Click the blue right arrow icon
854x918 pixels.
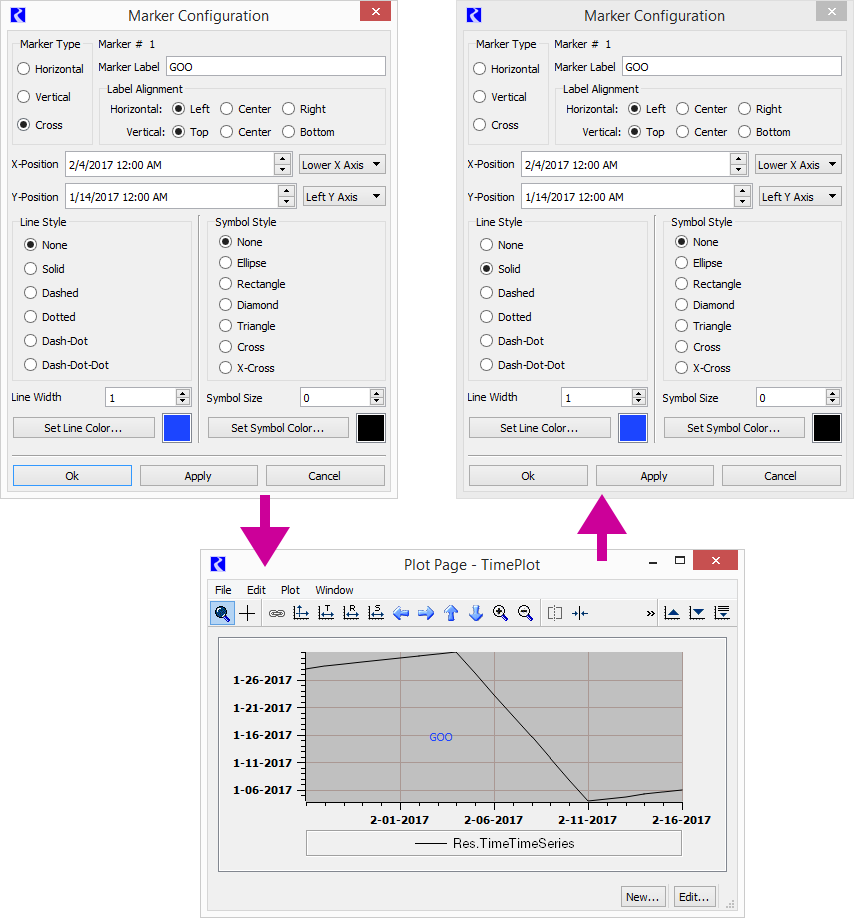426,613
